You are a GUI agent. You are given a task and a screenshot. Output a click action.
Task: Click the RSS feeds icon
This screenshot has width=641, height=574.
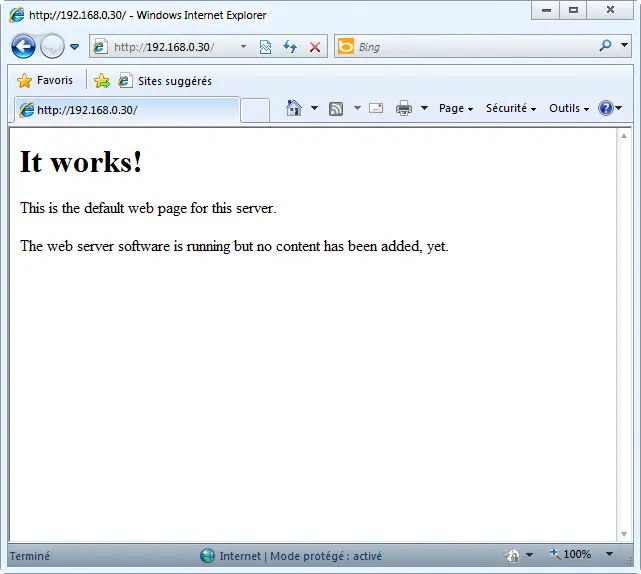[x=336, y=109]
